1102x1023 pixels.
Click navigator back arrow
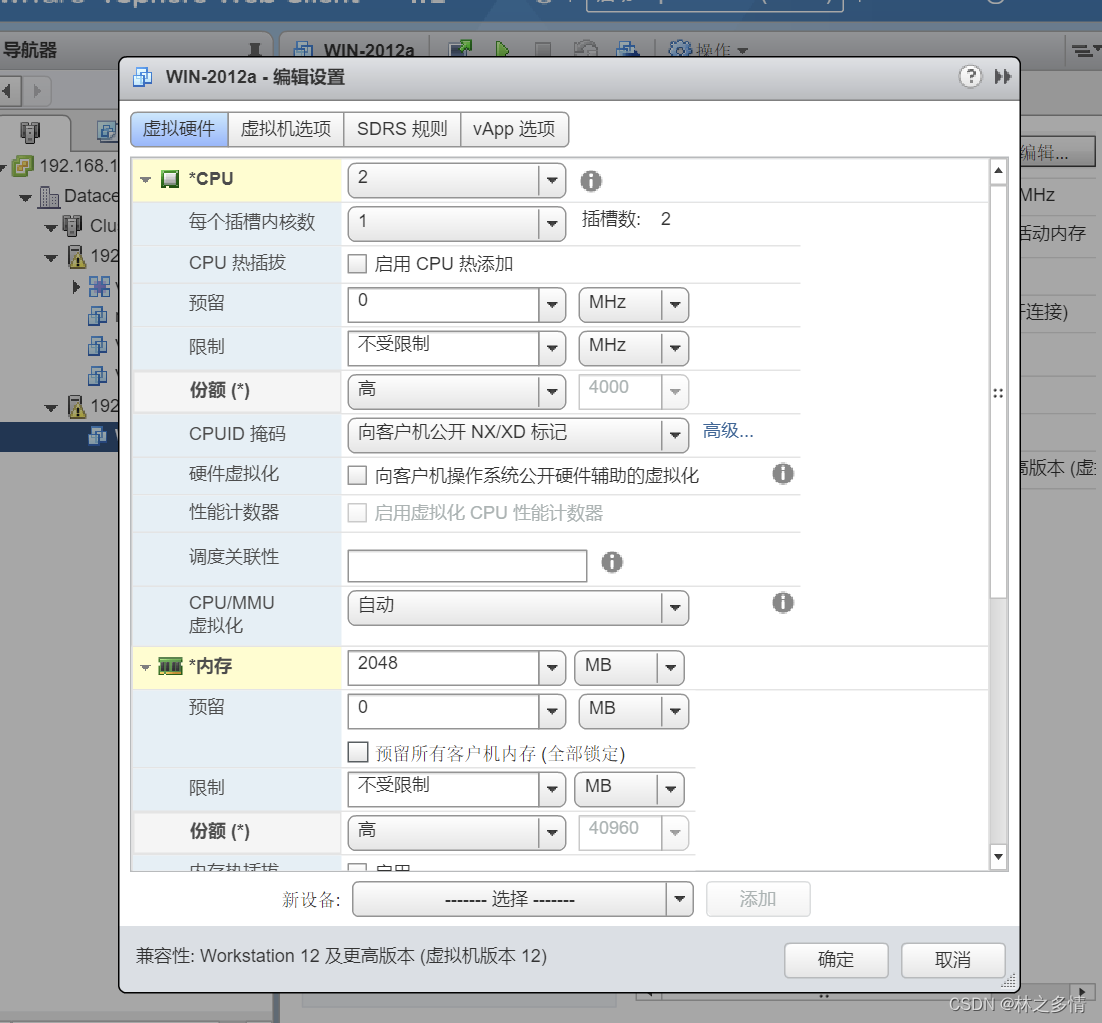point(6,91)
